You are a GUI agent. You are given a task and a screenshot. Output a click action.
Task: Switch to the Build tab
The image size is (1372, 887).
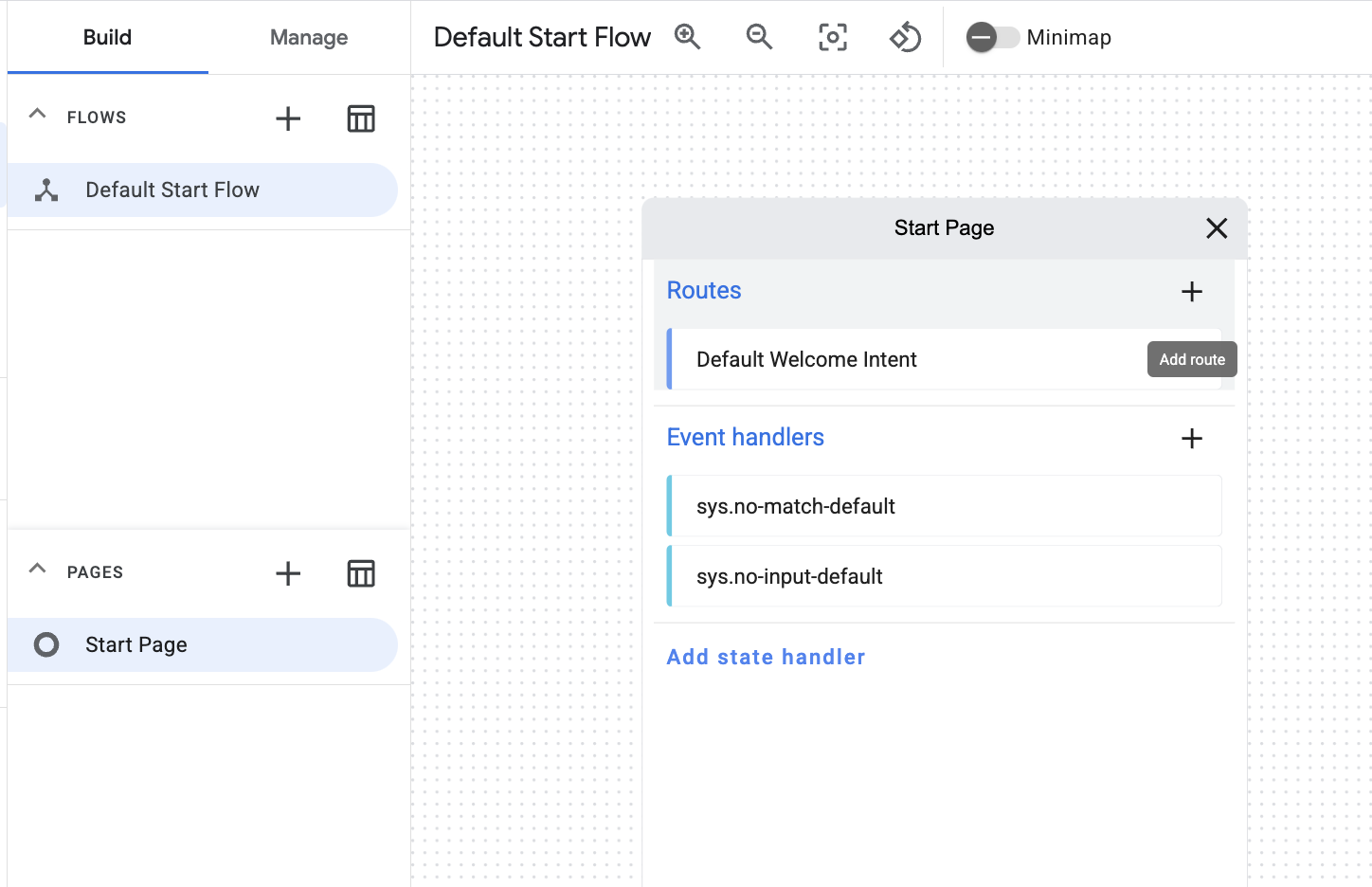click(107, 38)
